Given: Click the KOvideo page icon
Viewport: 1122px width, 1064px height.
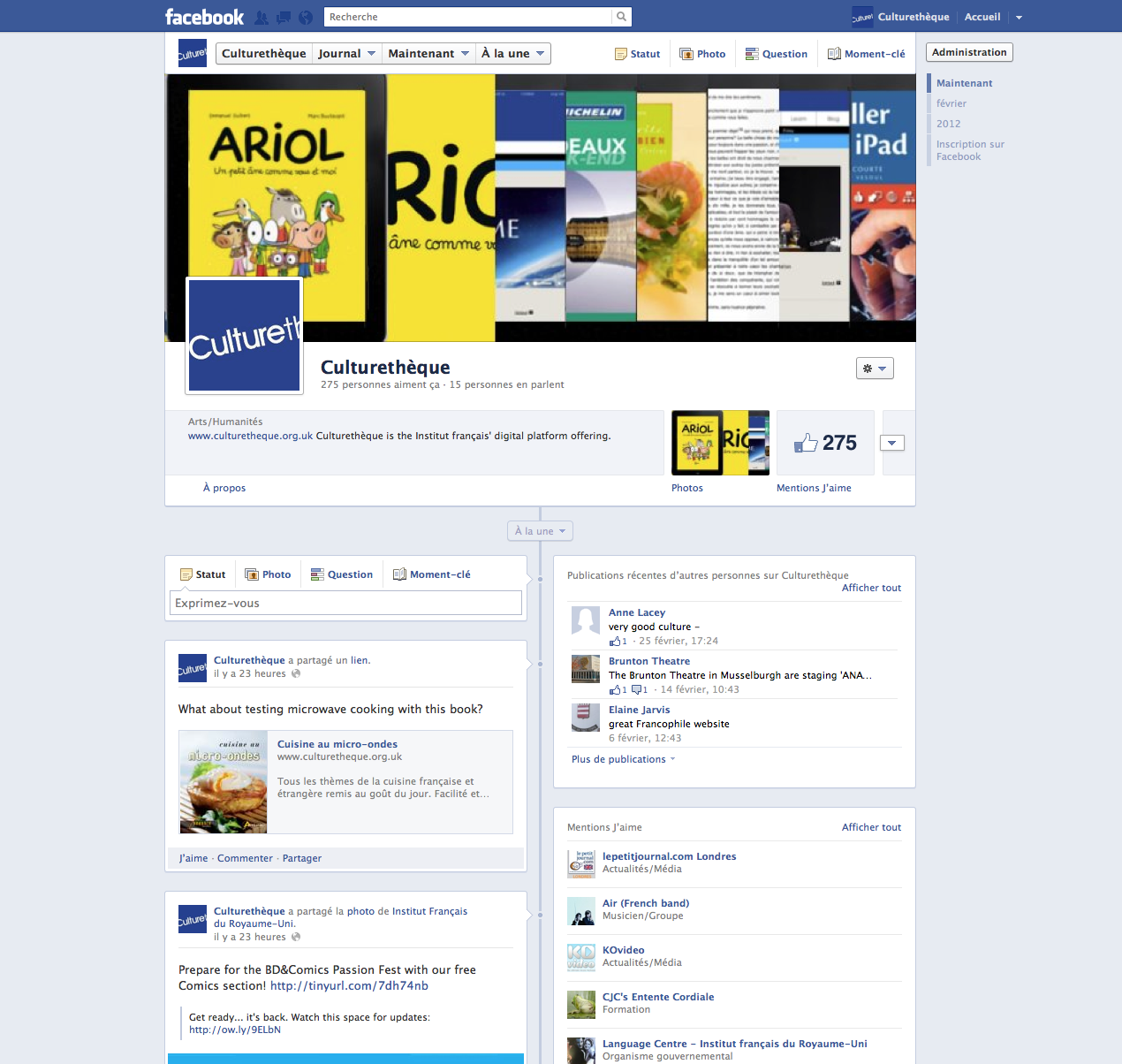Looking at the screenshot, I should 580,958.
